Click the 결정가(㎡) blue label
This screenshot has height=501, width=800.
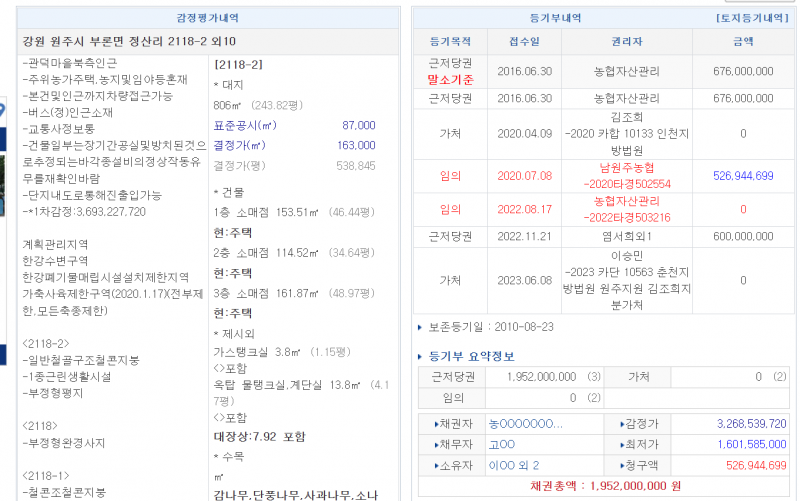(240, 145)
